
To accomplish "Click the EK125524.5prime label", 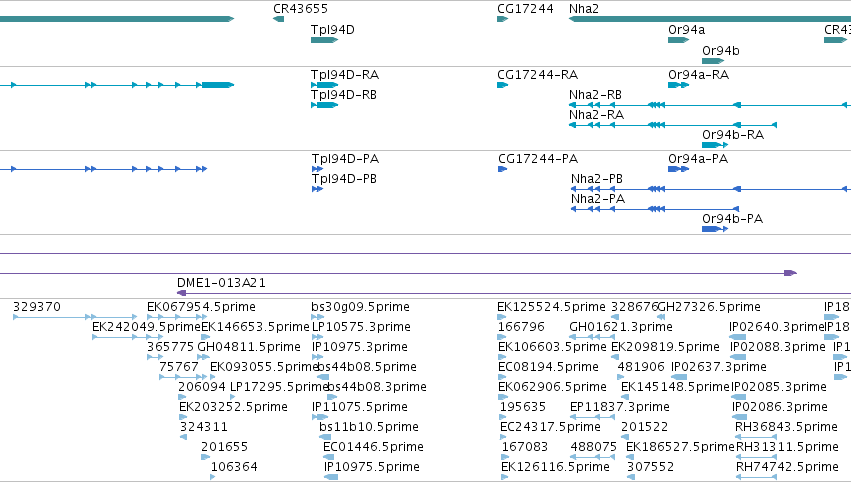I will 551,307.
